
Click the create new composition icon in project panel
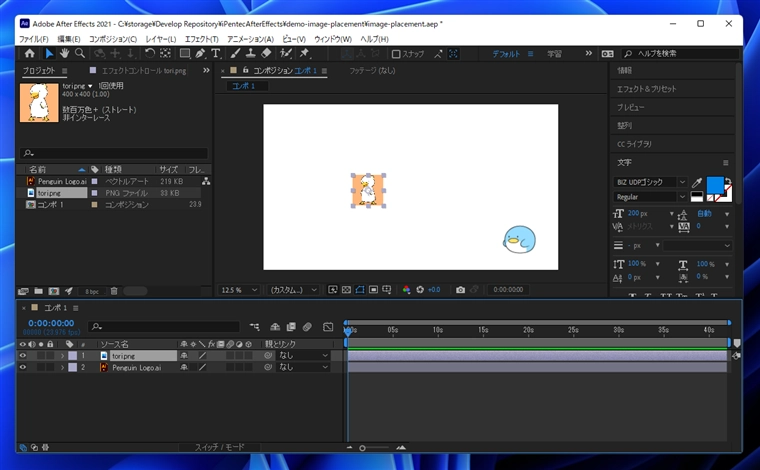pos(54,291)
